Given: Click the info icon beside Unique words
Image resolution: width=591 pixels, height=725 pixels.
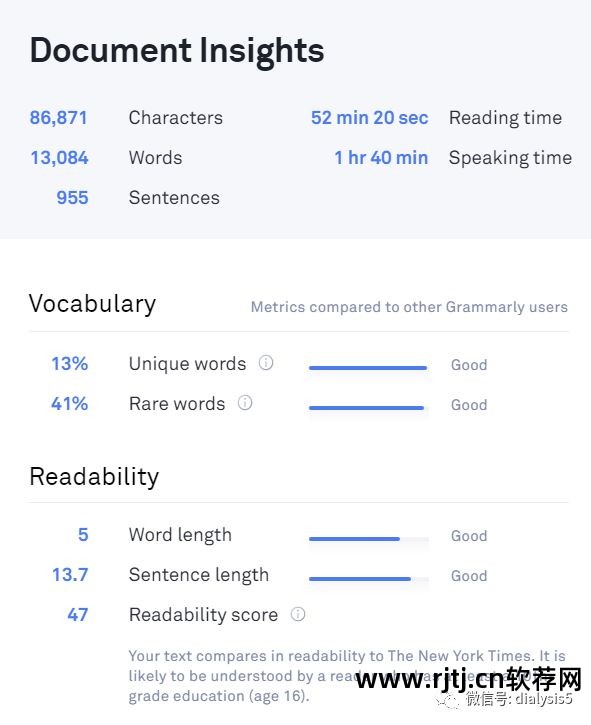Looking at the screenshot, I should tap(266, 362).
